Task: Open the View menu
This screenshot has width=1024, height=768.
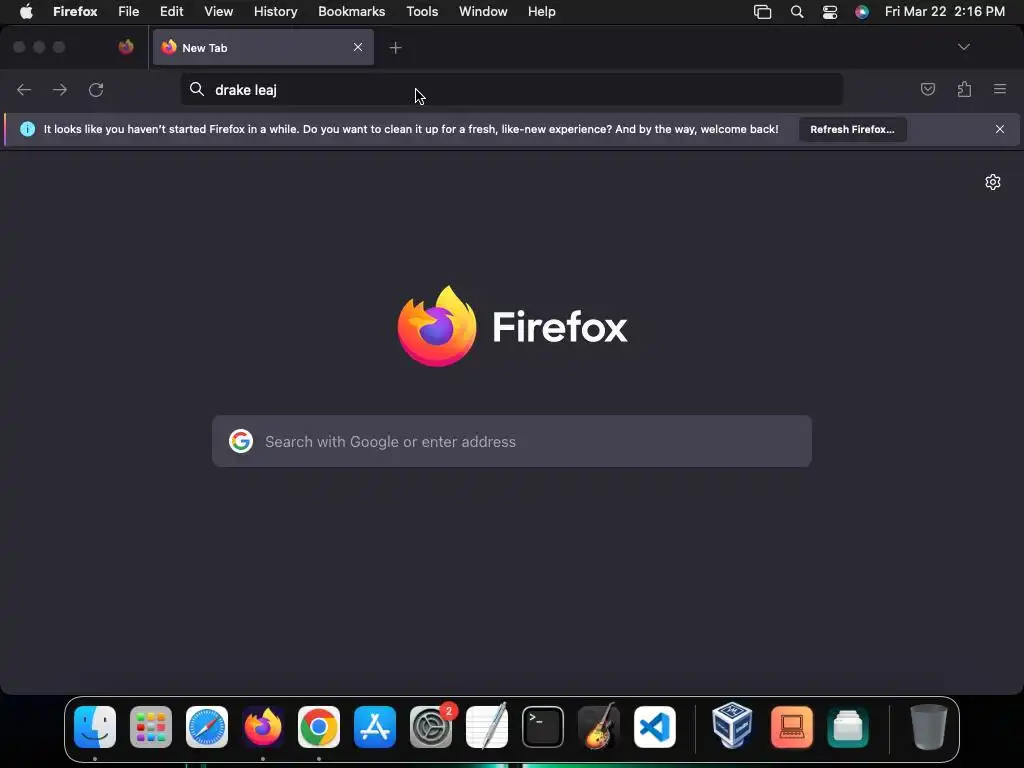Action: coord(219,12)
